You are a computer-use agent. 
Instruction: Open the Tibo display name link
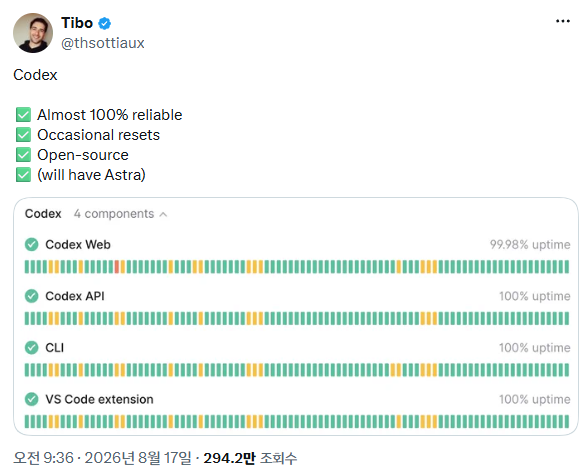(77, 23)
